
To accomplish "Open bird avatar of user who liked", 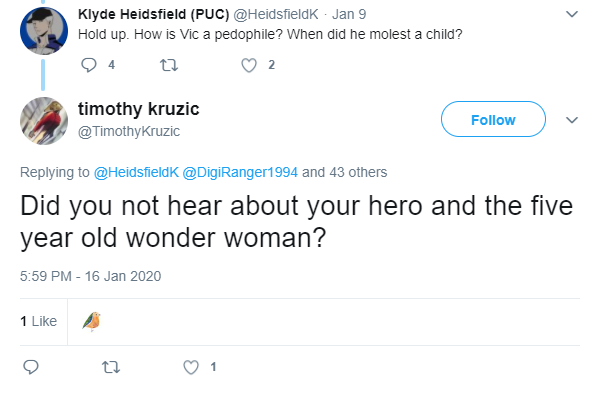I will click(91, 321).
